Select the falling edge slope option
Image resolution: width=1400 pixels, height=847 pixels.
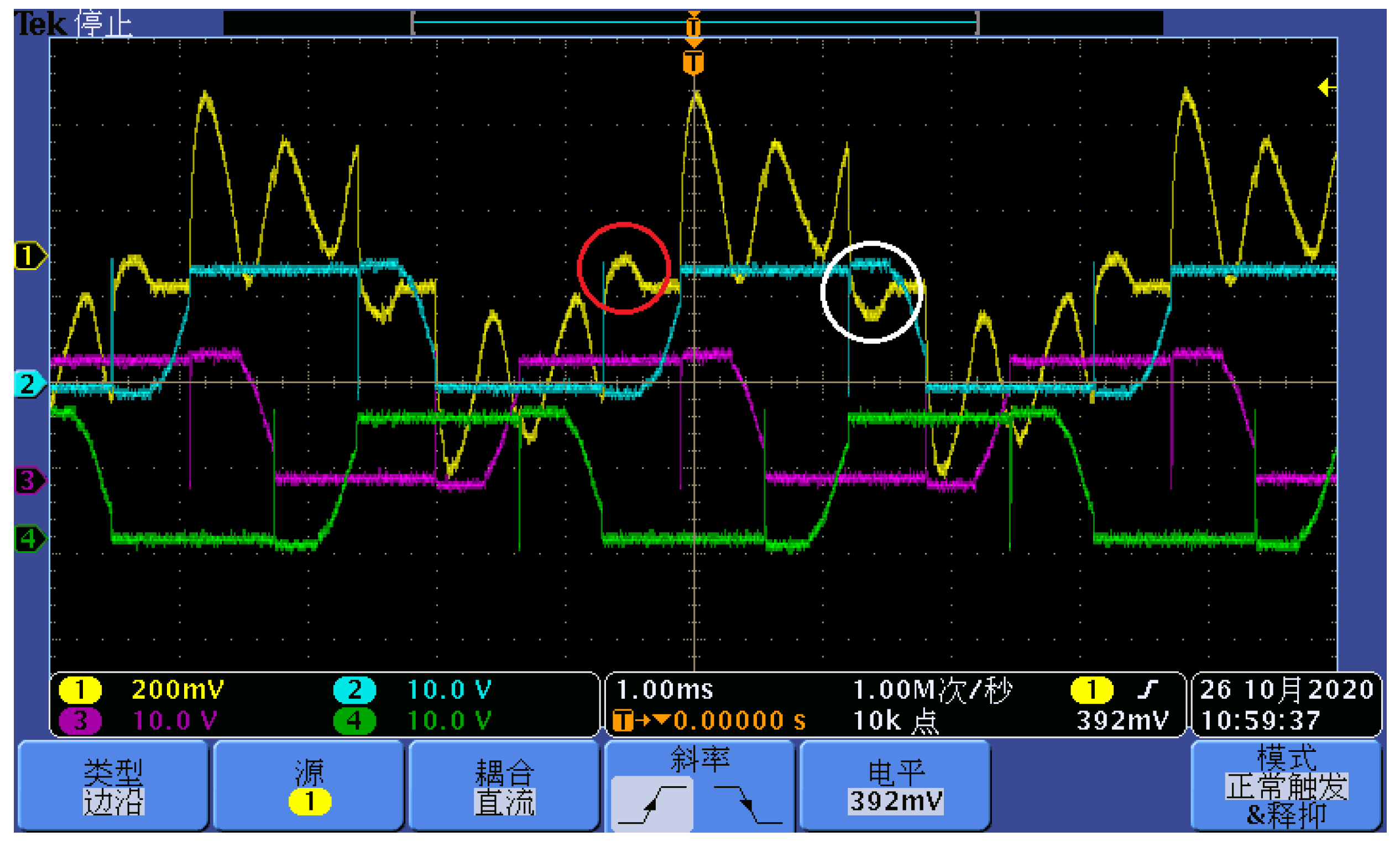click(x=748, y=803)
